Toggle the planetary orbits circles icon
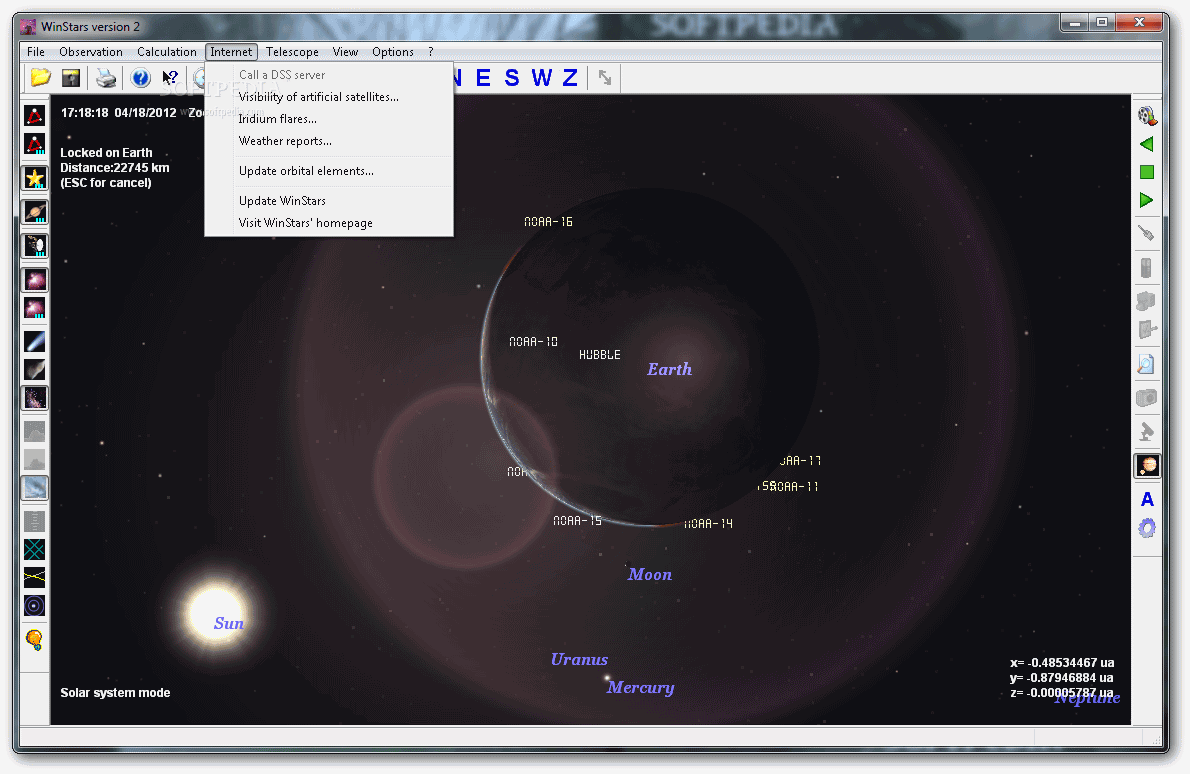This screenshot has width=1190, height=774. [x=34, y=606]
